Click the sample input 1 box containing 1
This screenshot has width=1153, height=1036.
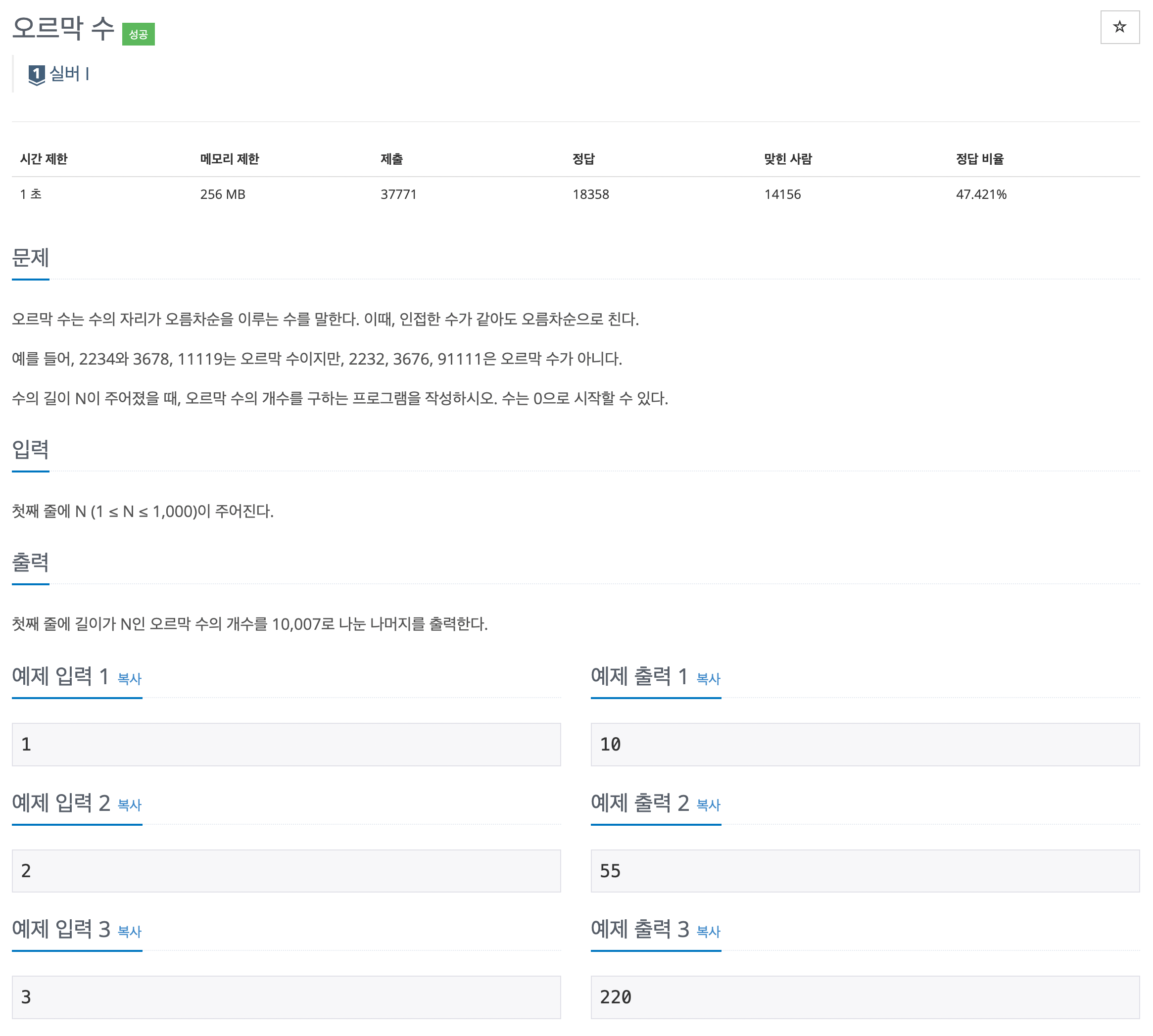coord(286,744)
